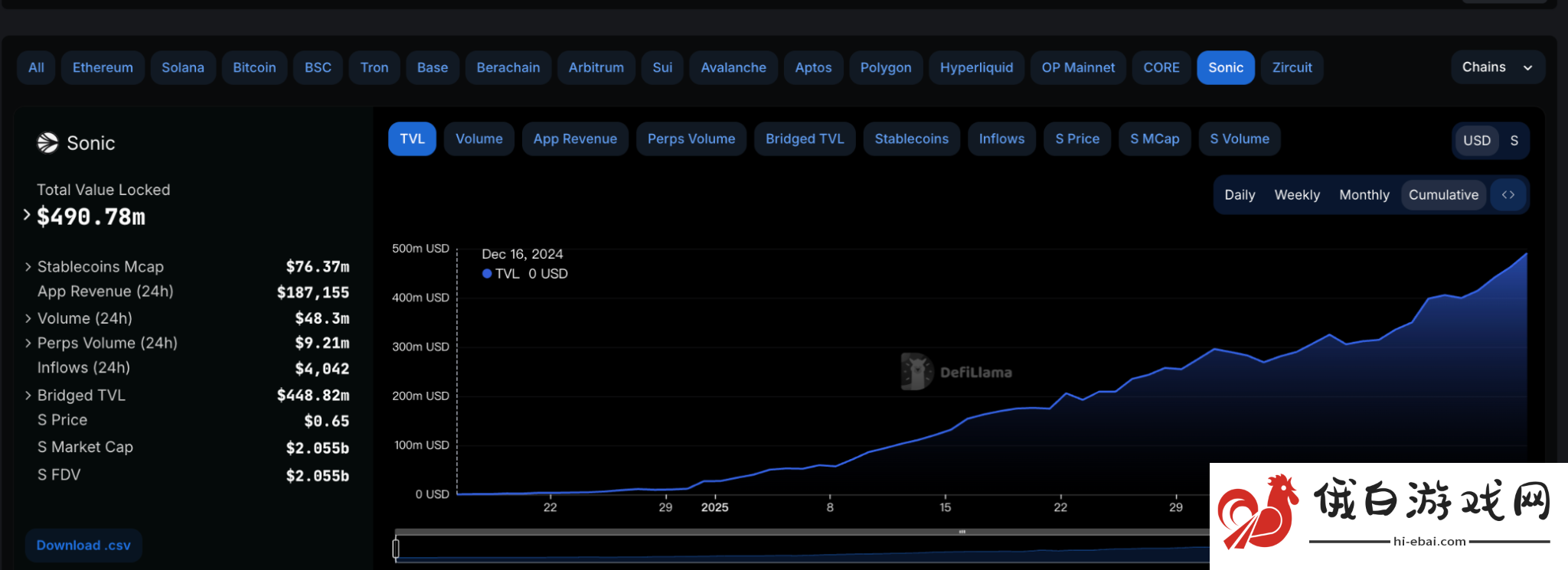Screen dimensions: 1568x570
Task: Toggle the Bridged TVL chart metric
Action: pyautogui.click(x=805, y=138)
